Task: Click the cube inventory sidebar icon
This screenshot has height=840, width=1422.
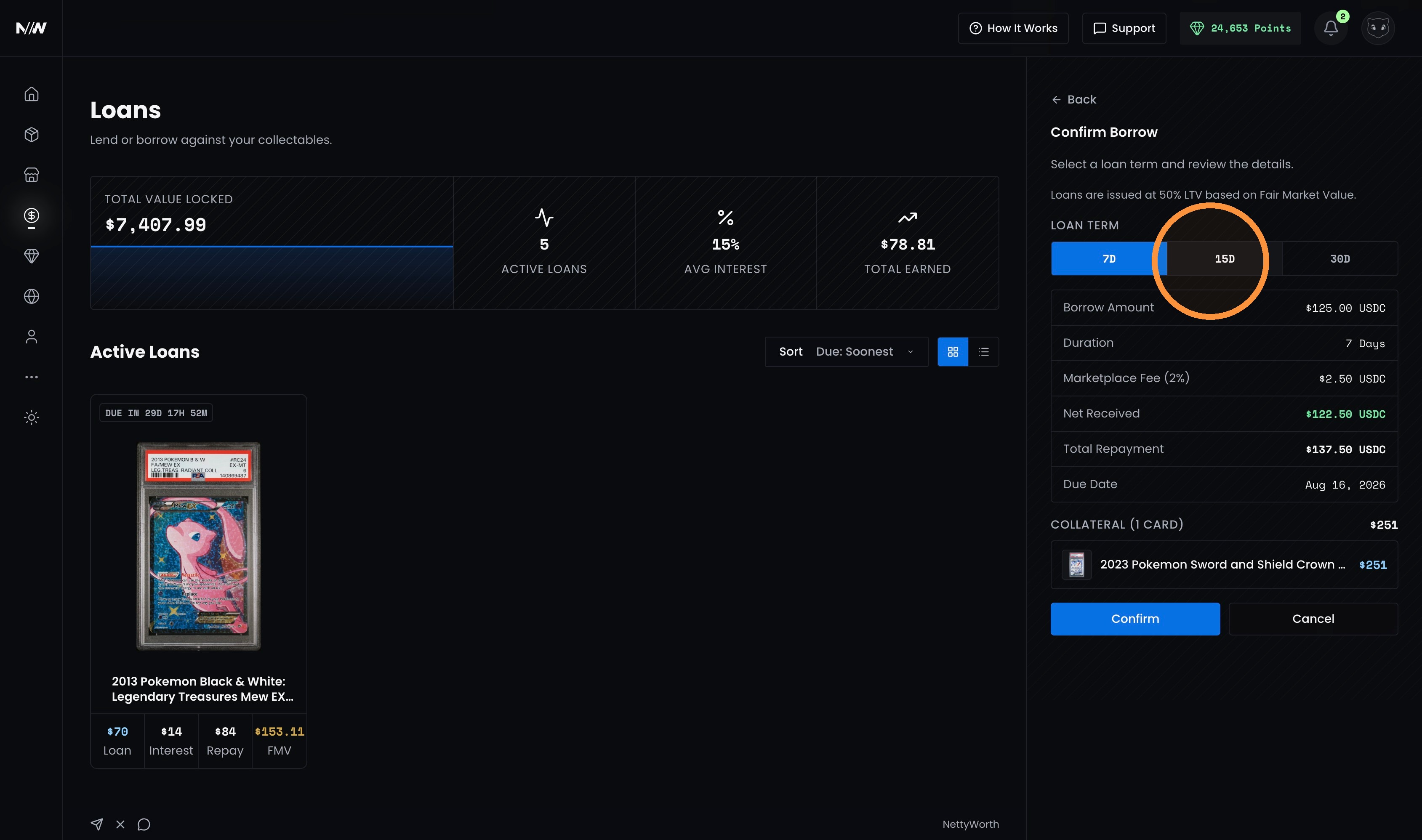Action: coord(31,134)
